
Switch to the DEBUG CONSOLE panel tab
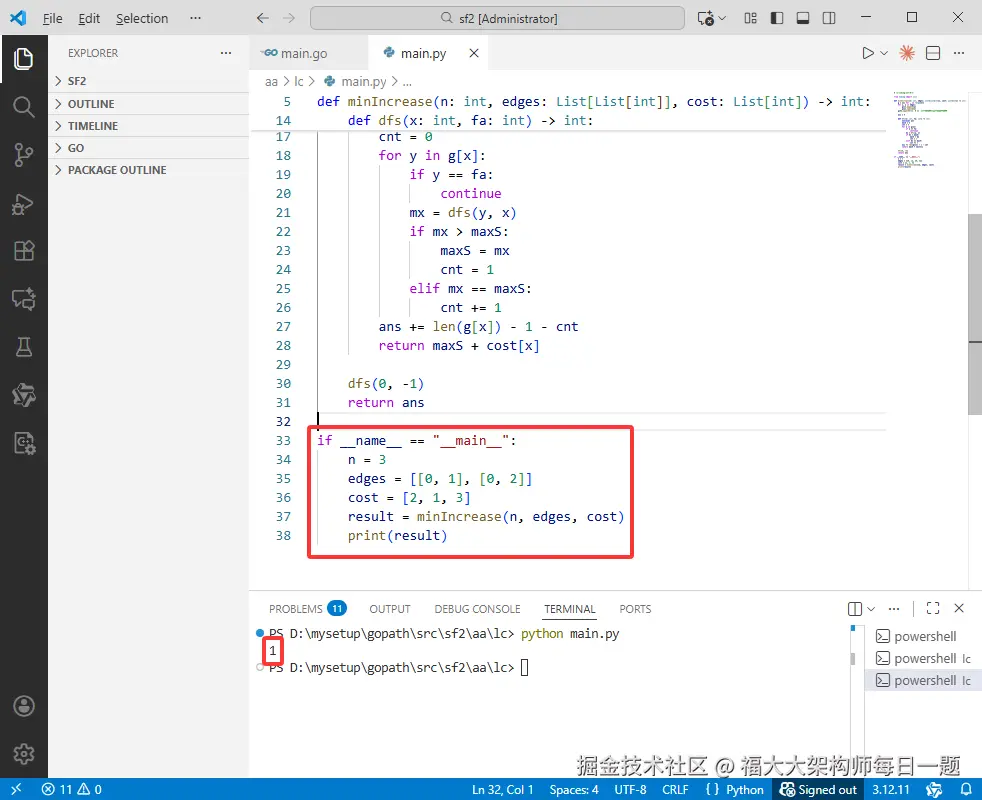(x=477, y=609)
